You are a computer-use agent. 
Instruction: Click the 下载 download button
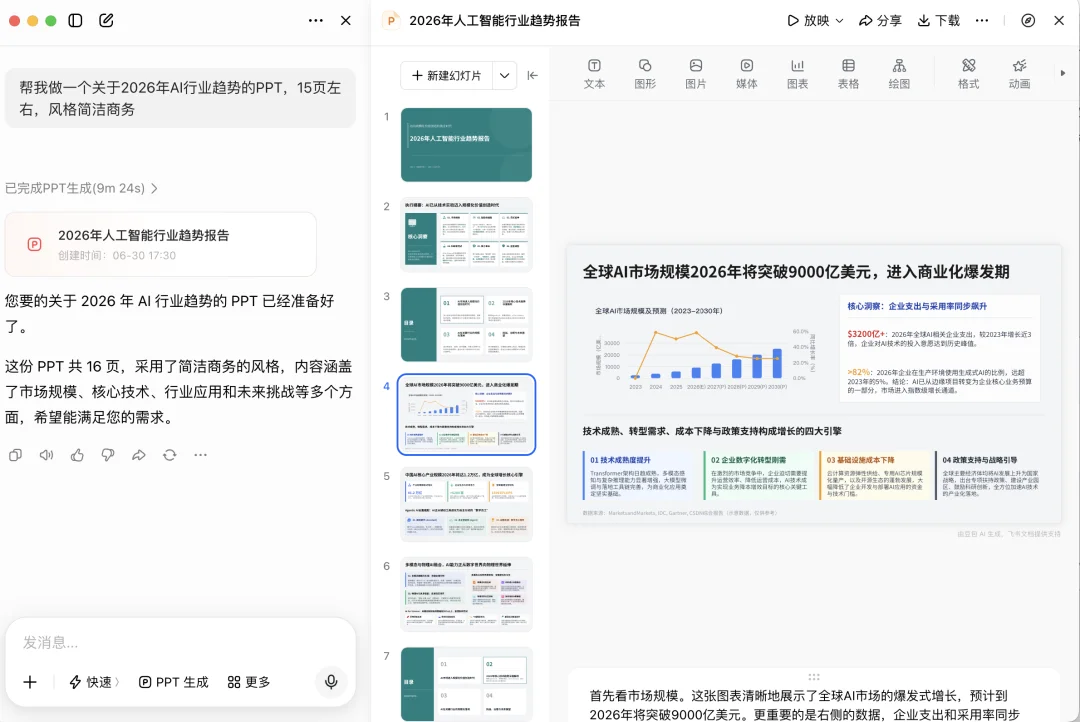(939, 21)
